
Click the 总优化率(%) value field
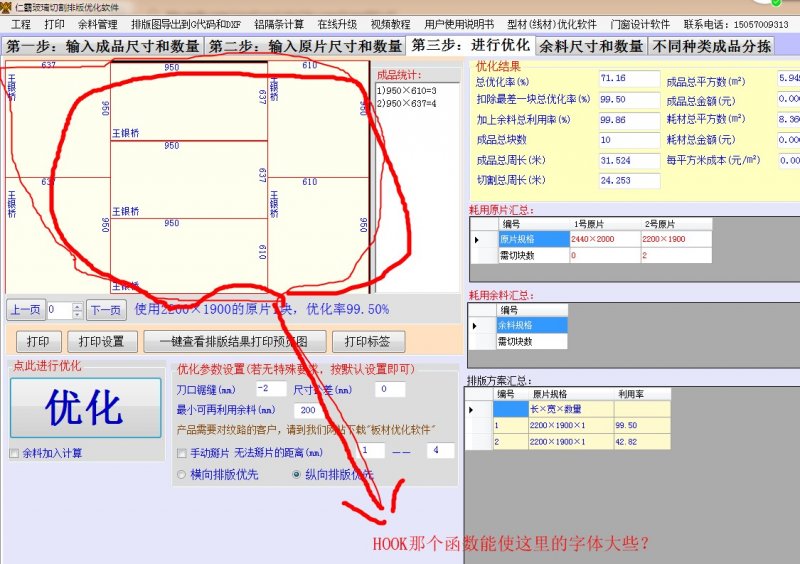[630, 79]
